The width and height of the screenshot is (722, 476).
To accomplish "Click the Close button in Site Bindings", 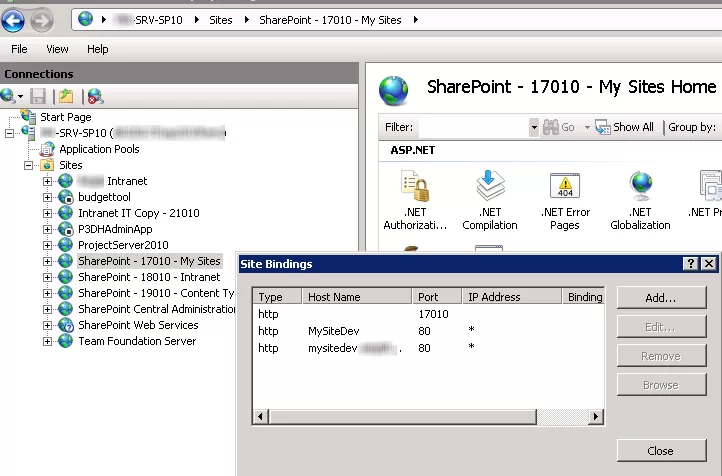I will point(661,451).
